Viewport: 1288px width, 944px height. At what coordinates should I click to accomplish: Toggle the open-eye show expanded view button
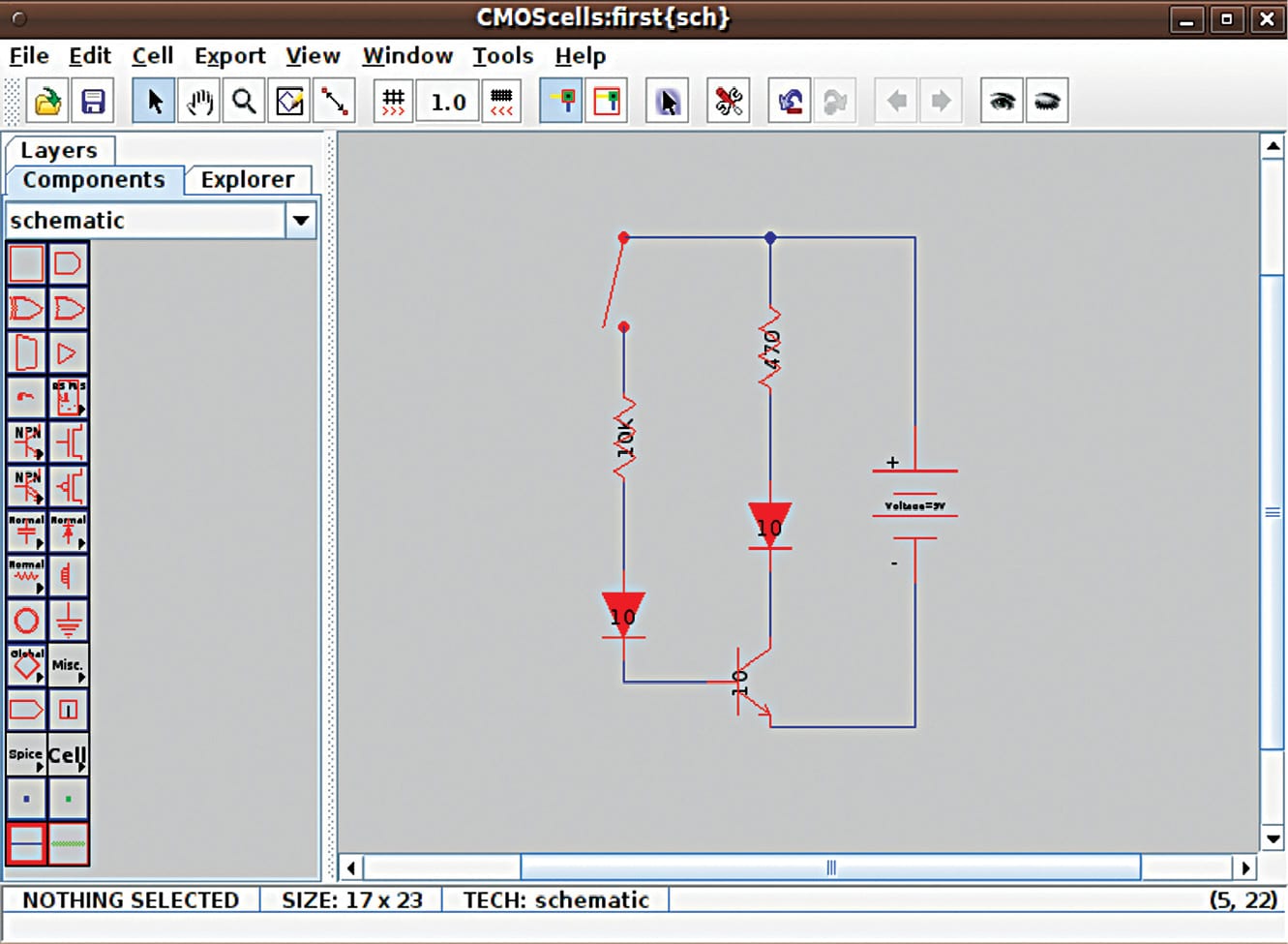[1002, 102]
